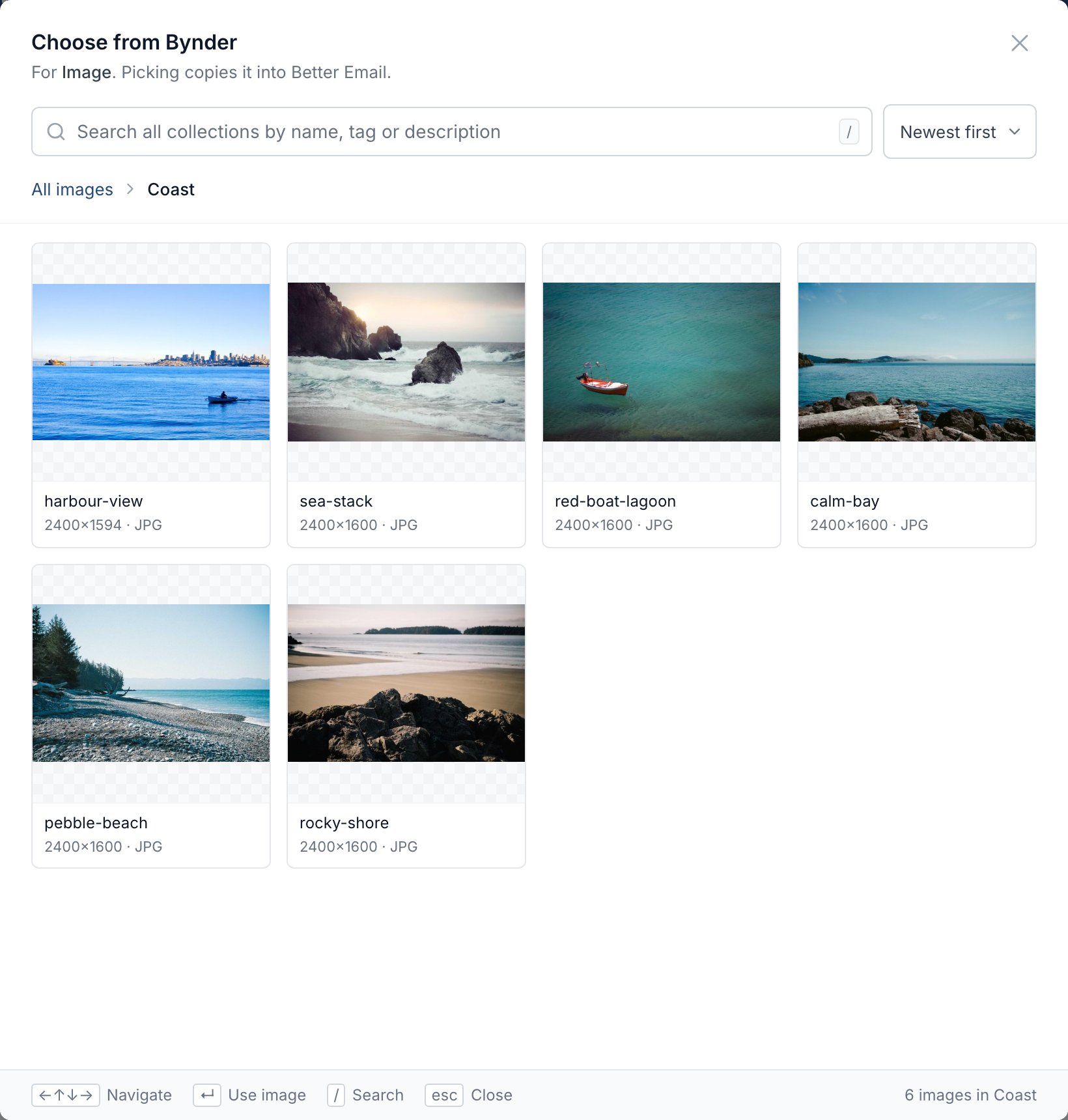Click the red-boat-lagoon file name
The width and height of the screenshot is (1068, 1120).
coord(615,501)
